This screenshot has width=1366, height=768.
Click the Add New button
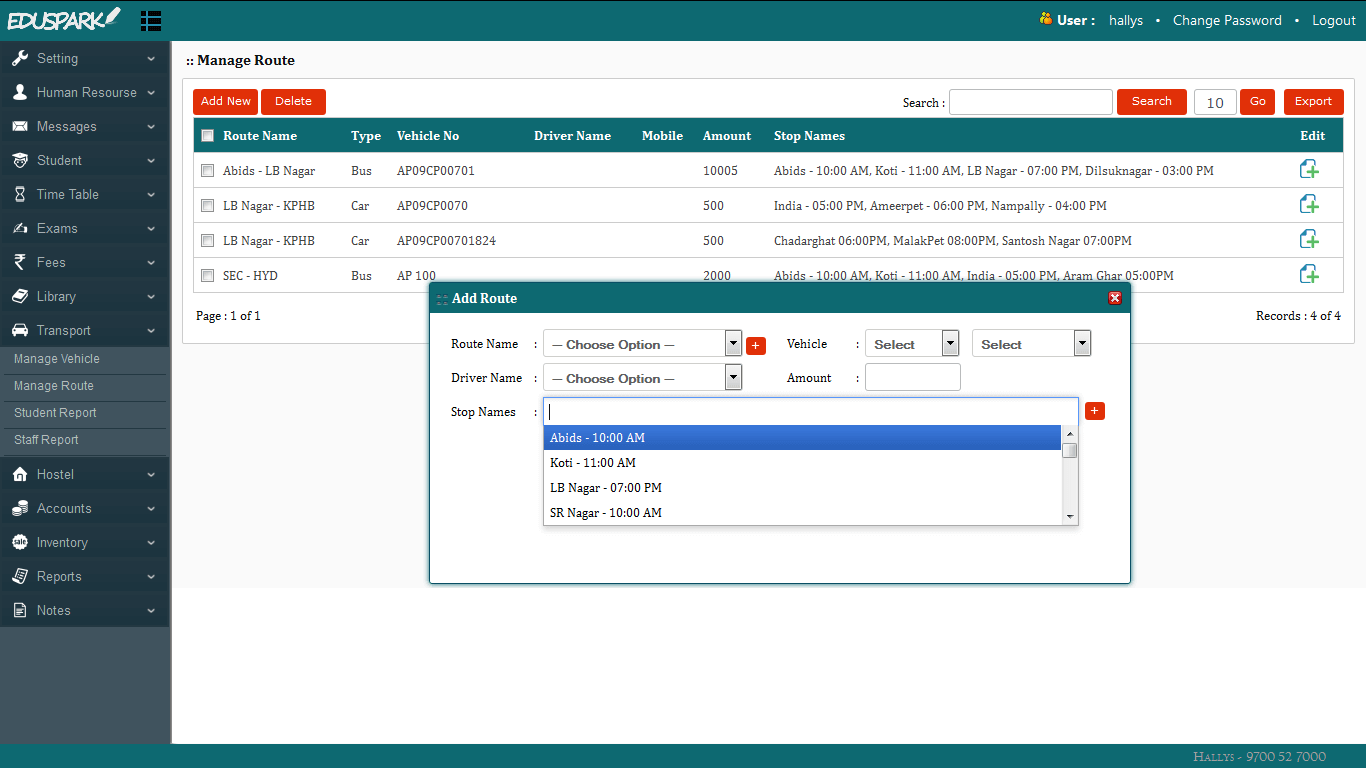[224, 101]
